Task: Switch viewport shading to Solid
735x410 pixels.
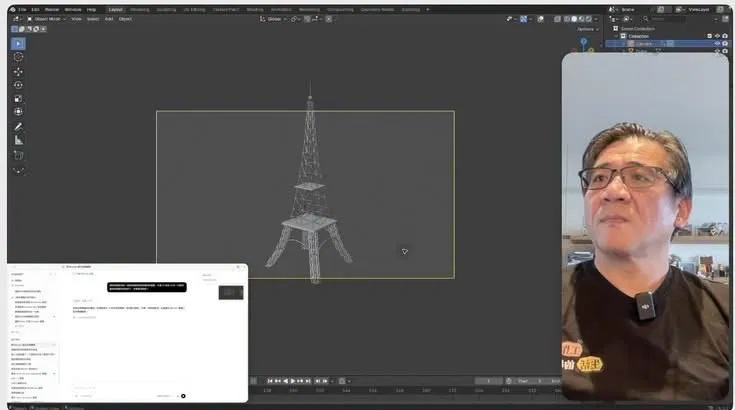Action: click(x=574, y=19)
